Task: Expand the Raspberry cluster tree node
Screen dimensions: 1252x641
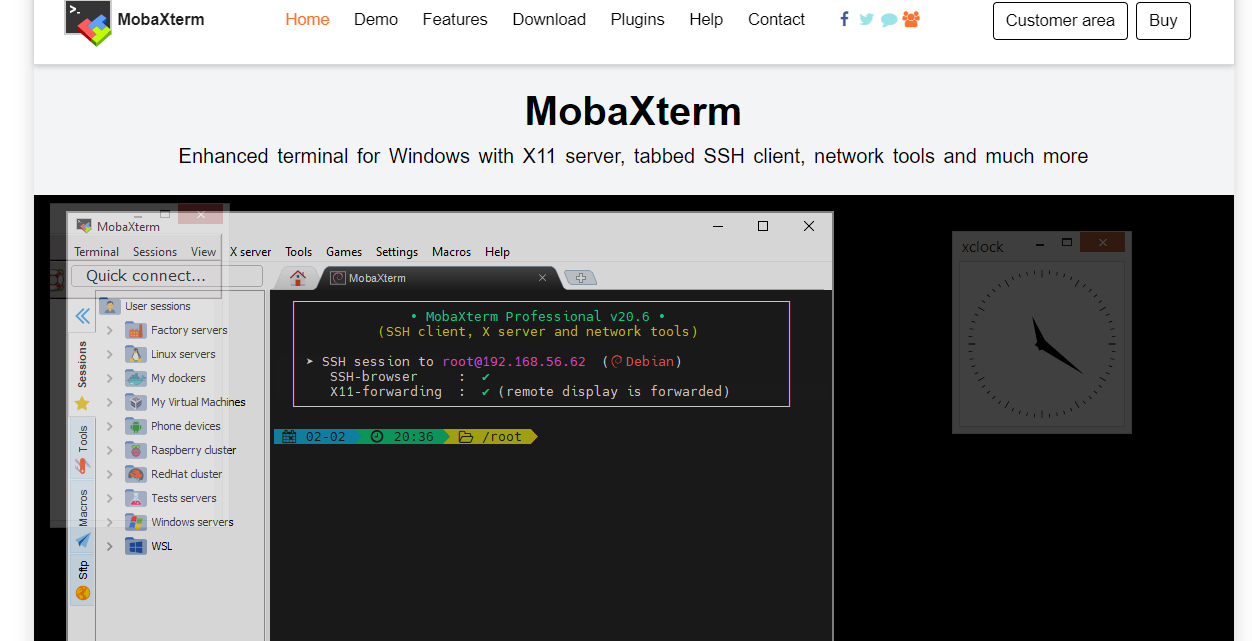Action: tap(109, 450)
